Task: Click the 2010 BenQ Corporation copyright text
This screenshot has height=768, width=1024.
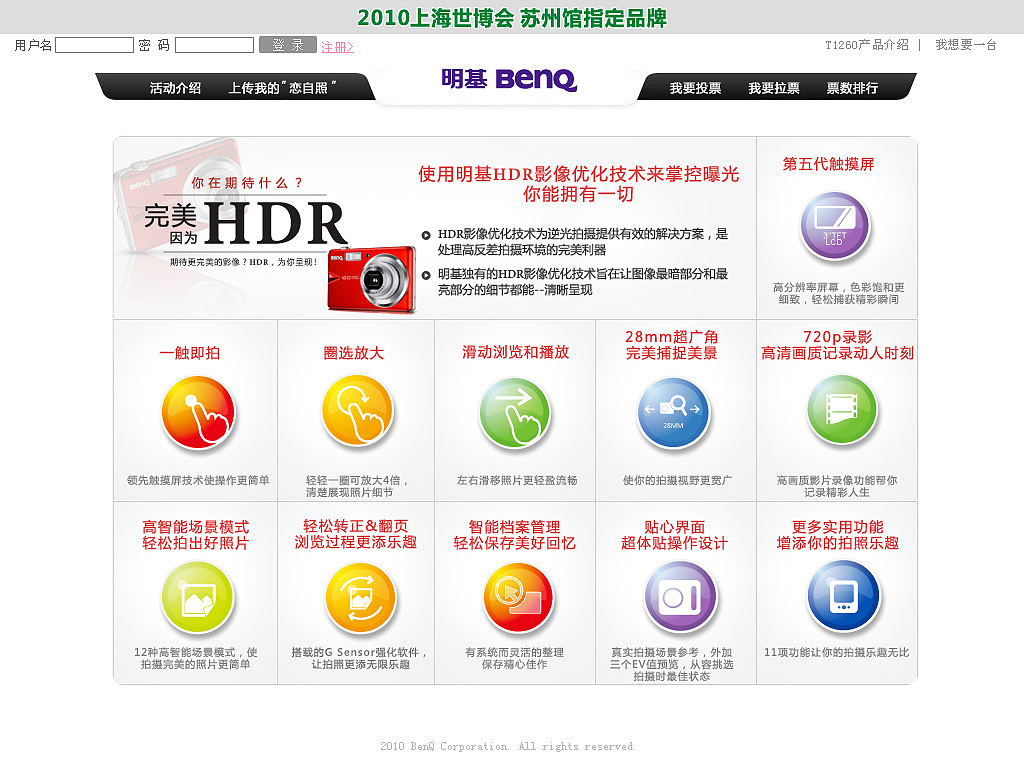Action: pyautogui.click(x=506, y=746)
